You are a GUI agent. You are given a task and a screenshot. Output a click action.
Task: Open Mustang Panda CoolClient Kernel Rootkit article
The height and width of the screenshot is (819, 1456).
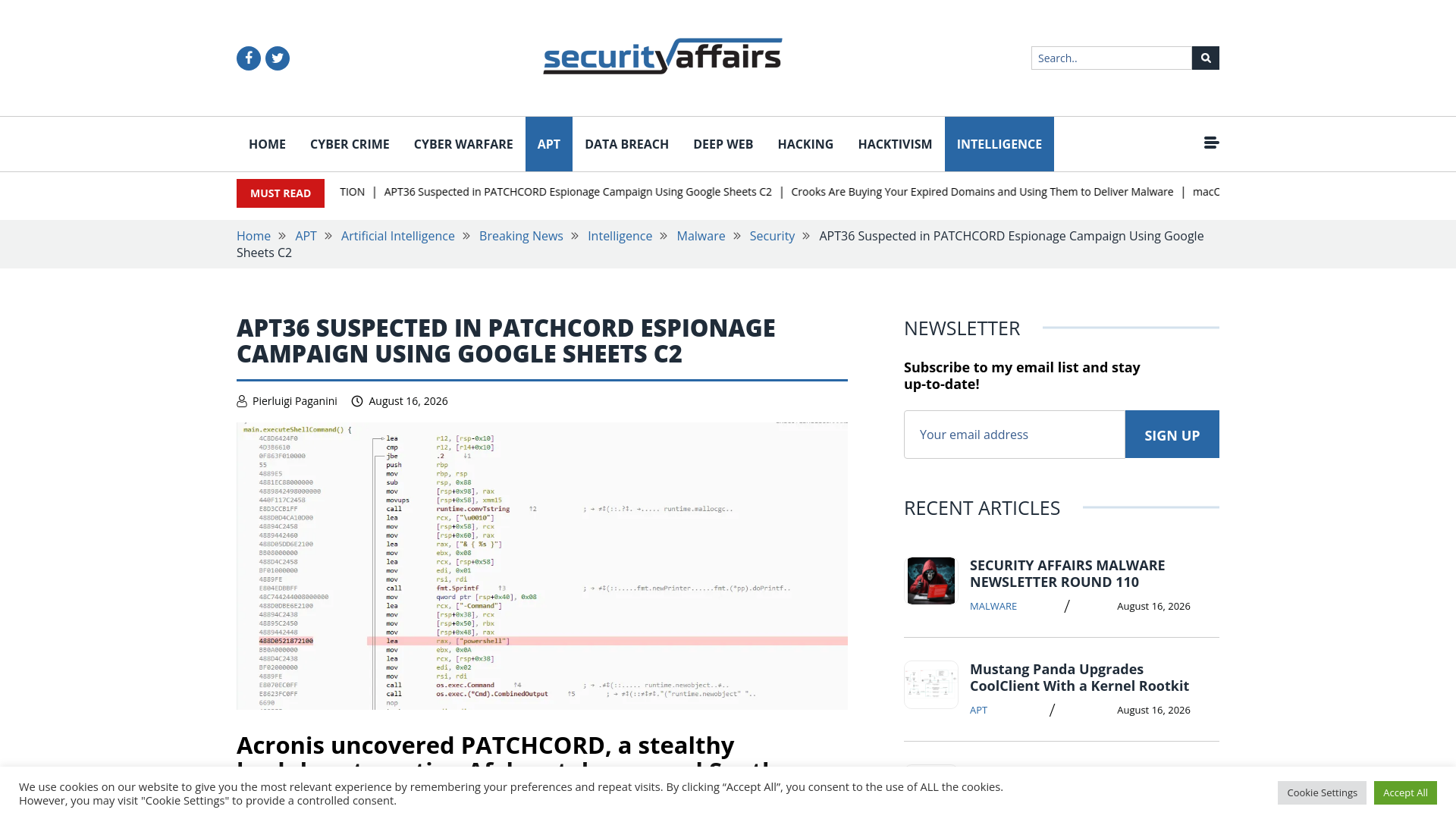point(1079,677)
